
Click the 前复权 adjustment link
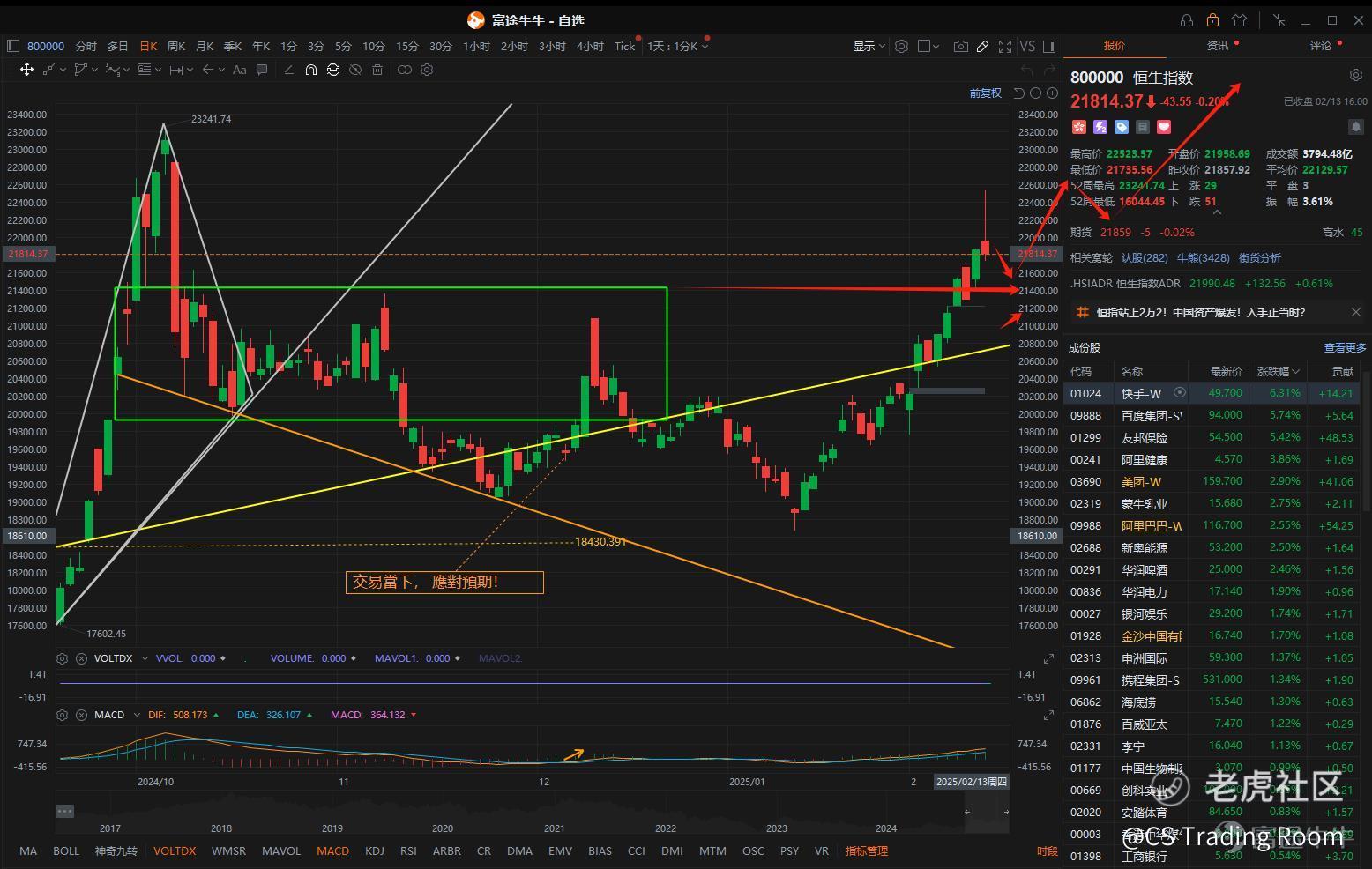pos(985,93)
